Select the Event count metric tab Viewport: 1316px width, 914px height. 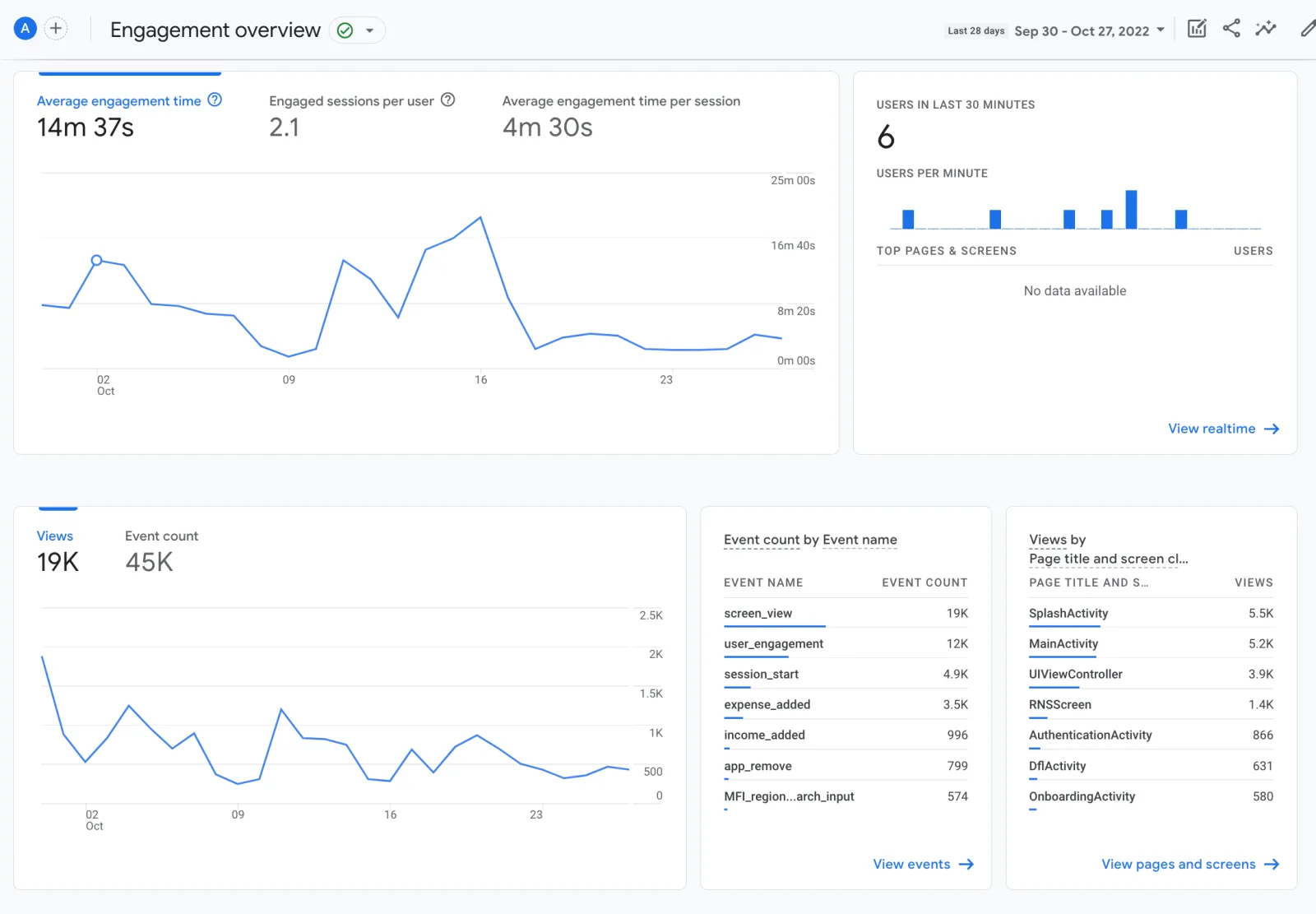pyautogui.click(x=161, y=536)
